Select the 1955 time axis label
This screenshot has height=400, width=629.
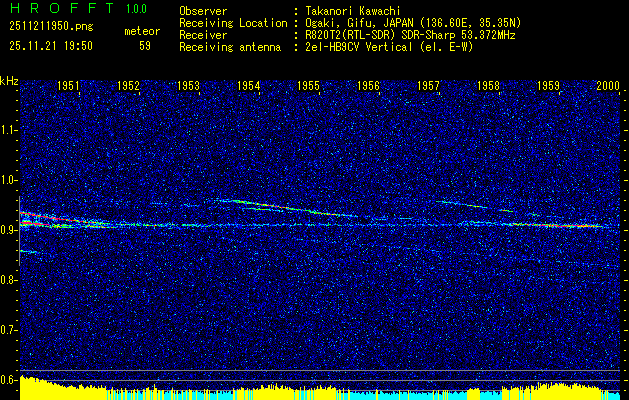308,87
